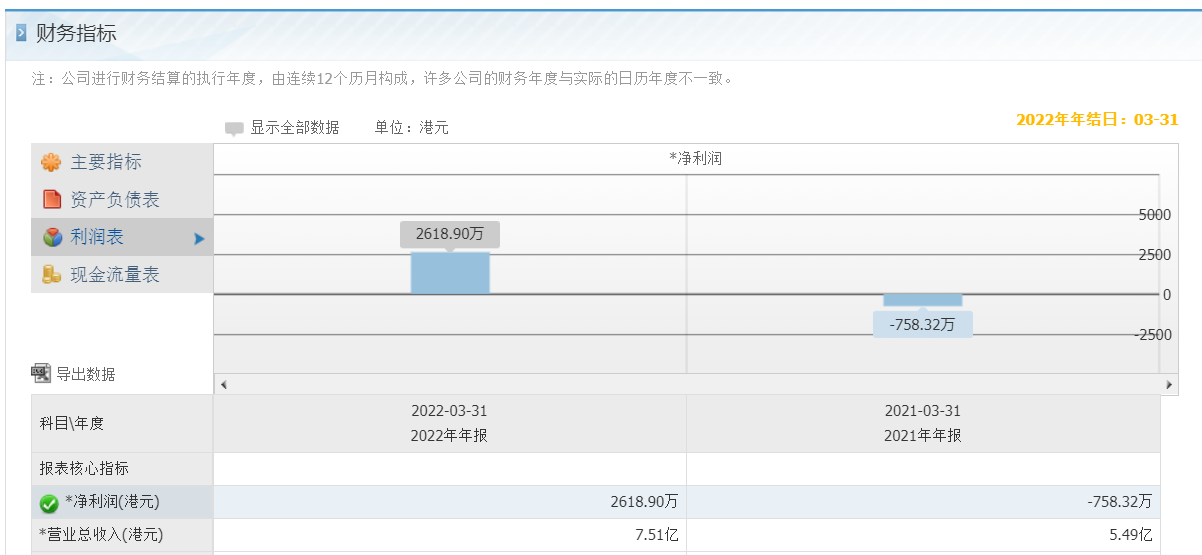Click the gray speech bubble icon
The height and width of the screenshot is (555, 1202).
(x=234, y=129)
